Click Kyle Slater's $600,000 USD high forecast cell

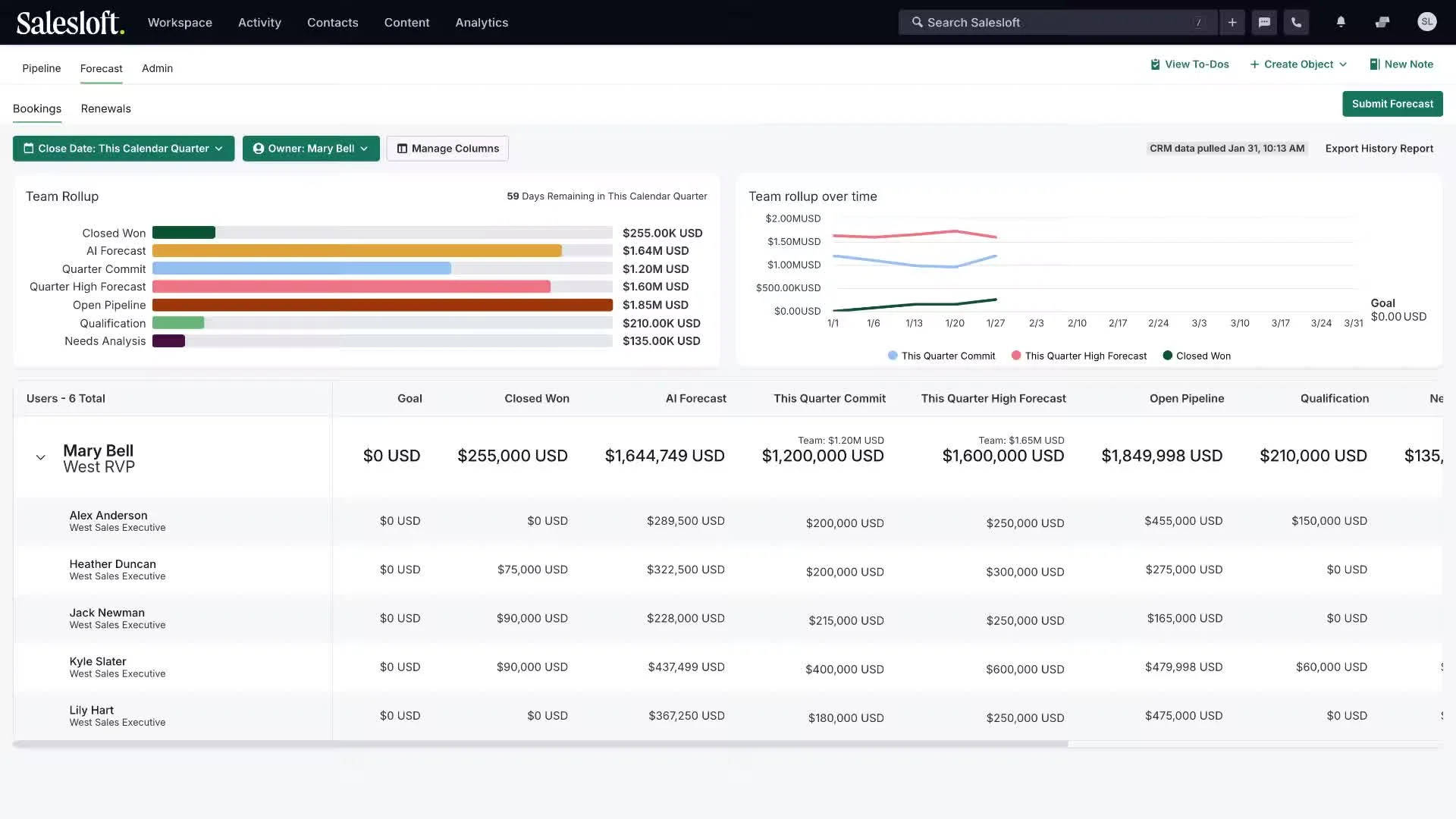click(x=1025, y=669)
